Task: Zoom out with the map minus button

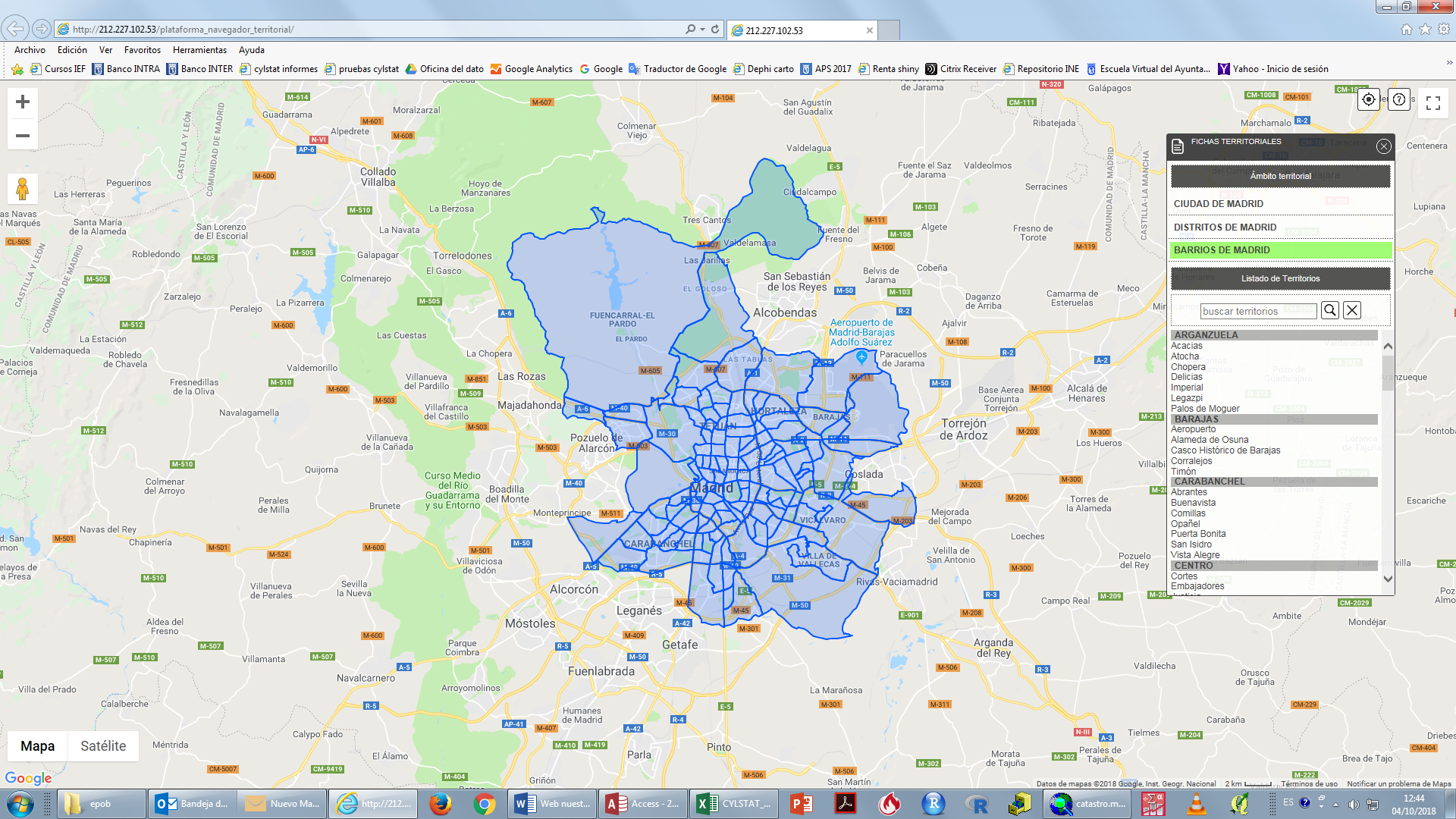Action: point(23,136)
